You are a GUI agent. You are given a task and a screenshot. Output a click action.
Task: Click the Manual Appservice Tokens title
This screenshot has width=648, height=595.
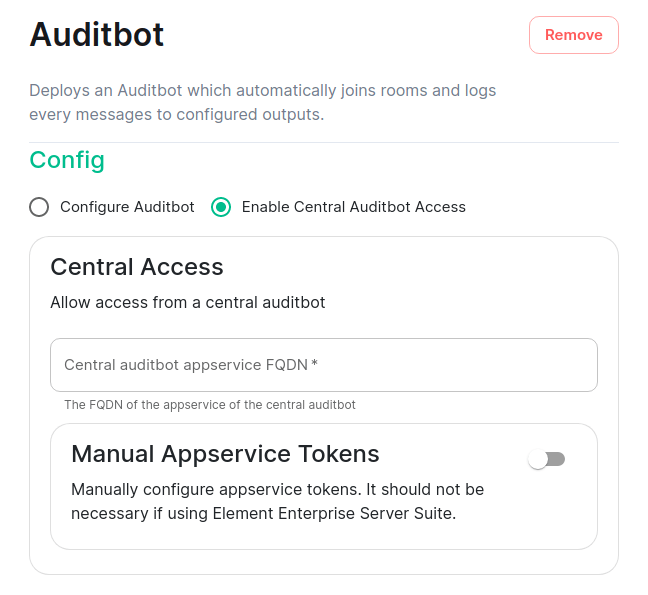[225, 454]
